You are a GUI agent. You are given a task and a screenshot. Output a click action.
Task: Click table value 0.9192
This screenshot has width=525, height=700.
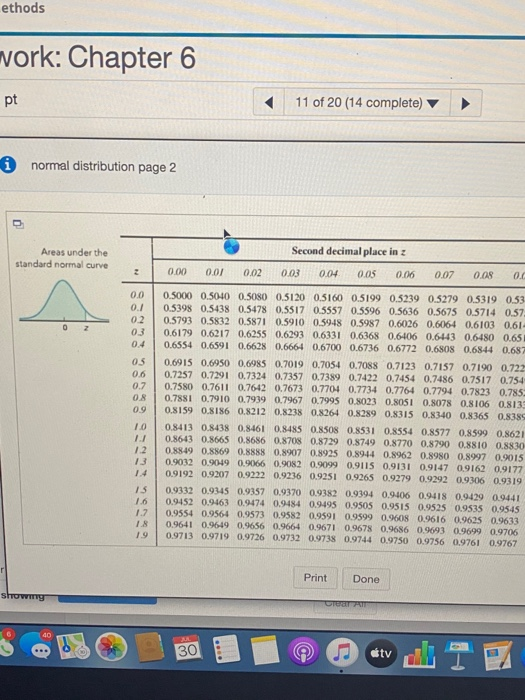click(179, 474)
